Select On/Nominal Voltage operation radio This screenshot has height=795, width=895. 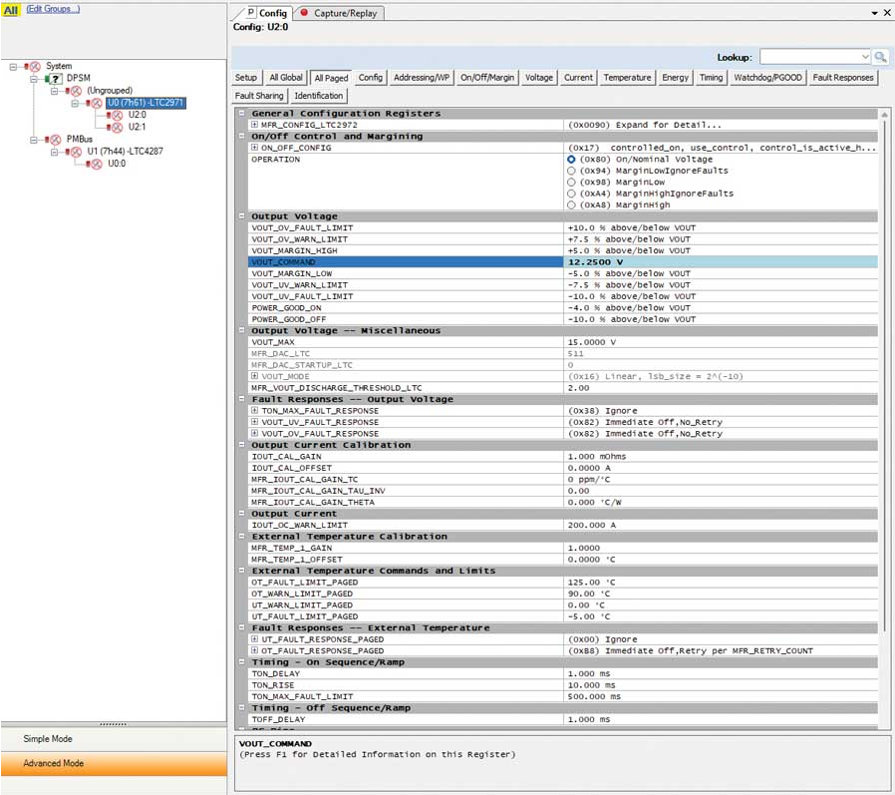pos(571,159)
